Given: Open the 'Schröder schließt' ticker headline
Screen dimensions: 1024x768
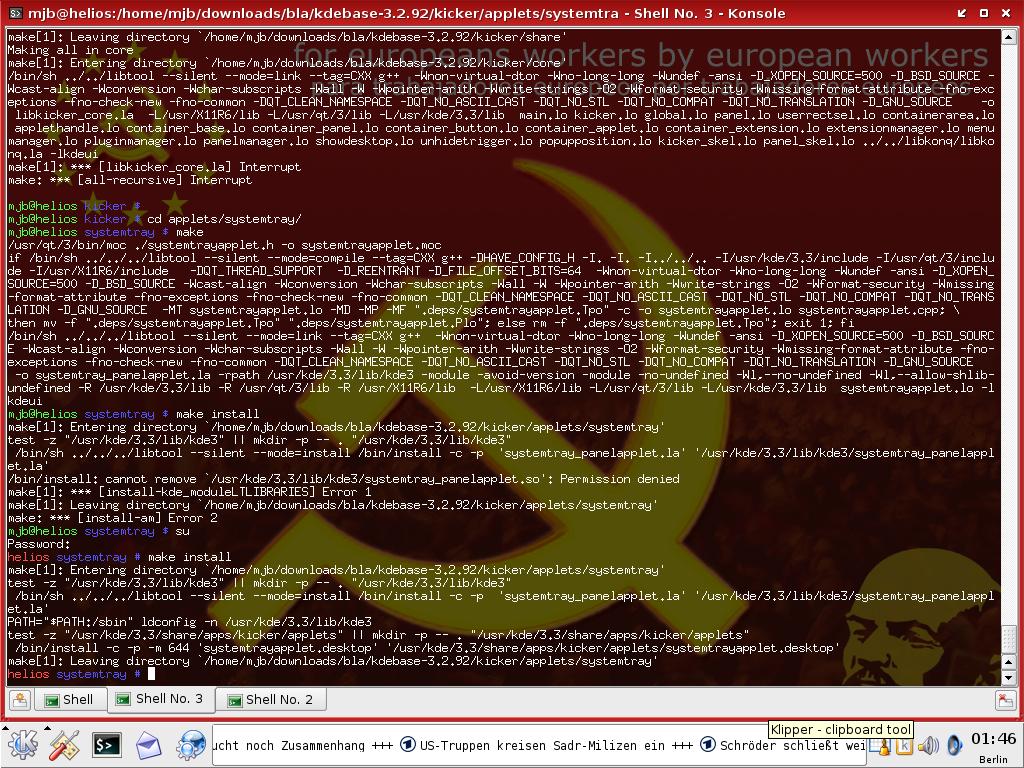Looking at the screenshot, I should tap(782, 745).
